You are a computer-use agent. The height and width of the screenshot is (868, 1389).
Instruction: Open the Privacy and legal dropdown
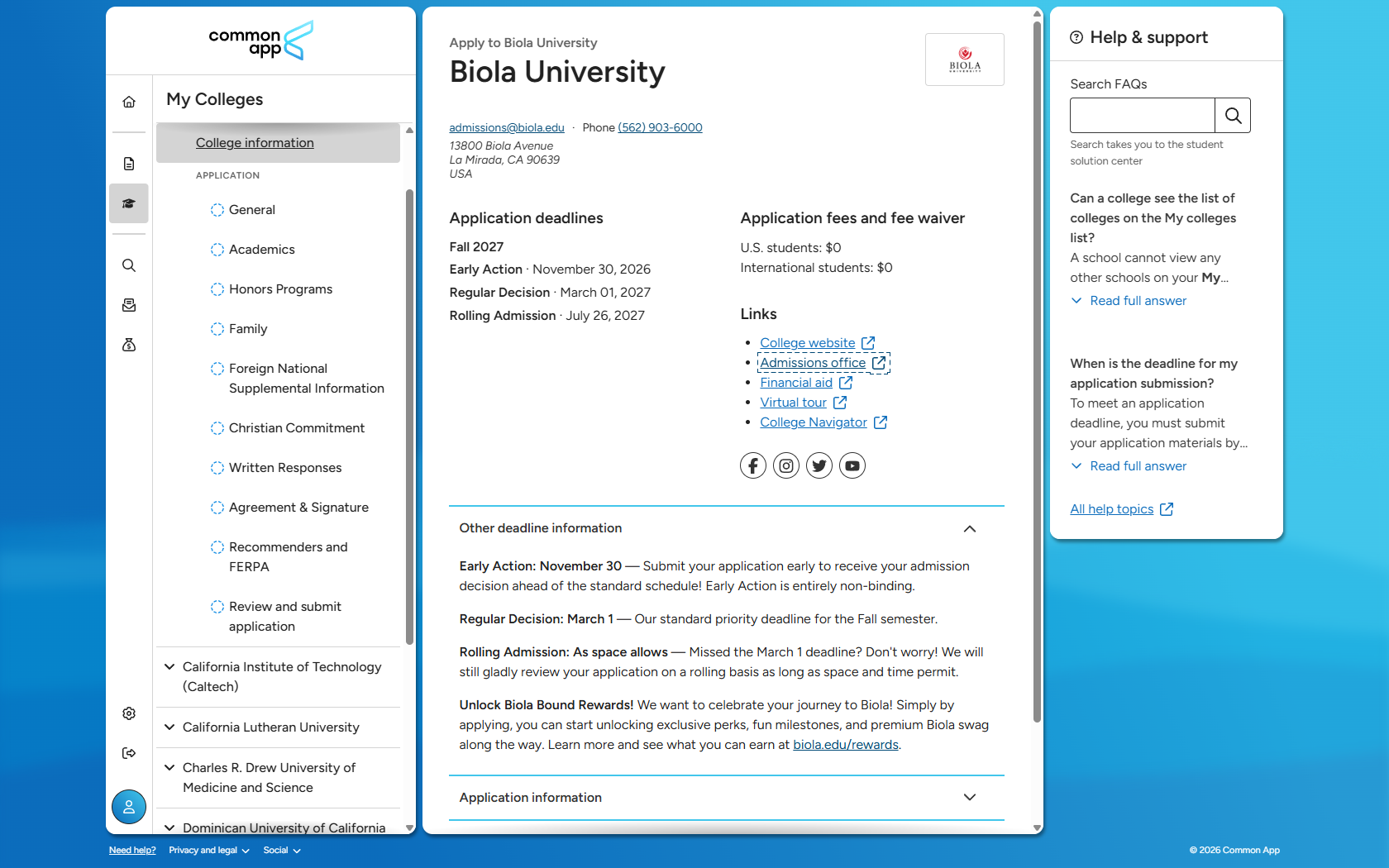click(x=209, y=851)
